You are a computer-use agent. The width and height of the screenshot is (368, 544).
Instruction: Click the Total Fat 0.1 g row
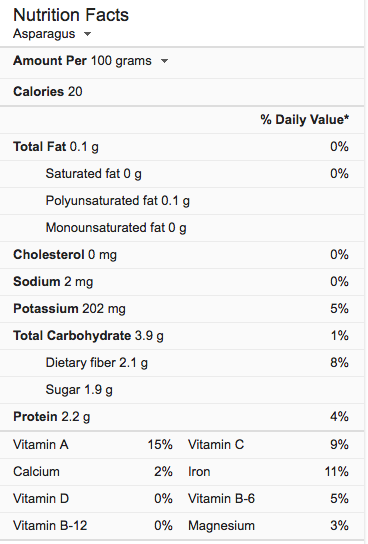182,147
